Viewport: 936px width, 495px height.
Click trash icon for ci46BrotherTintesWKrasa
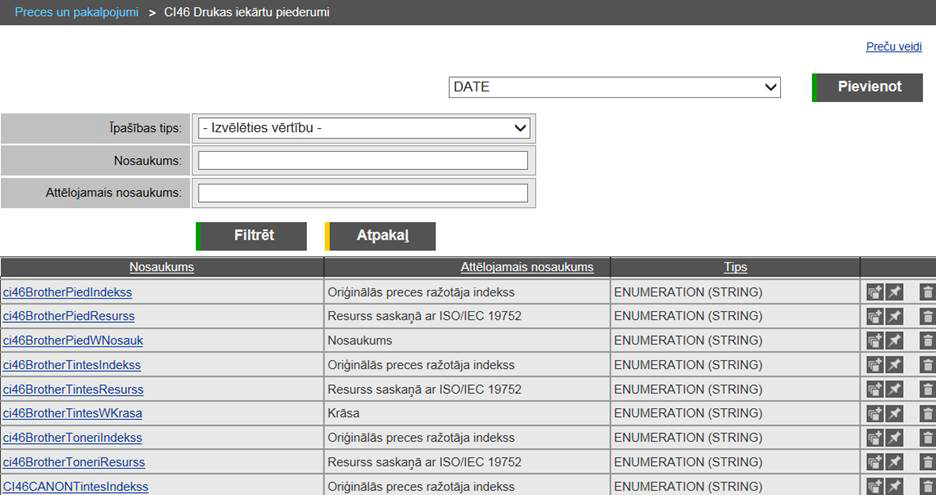coord(927,413)
